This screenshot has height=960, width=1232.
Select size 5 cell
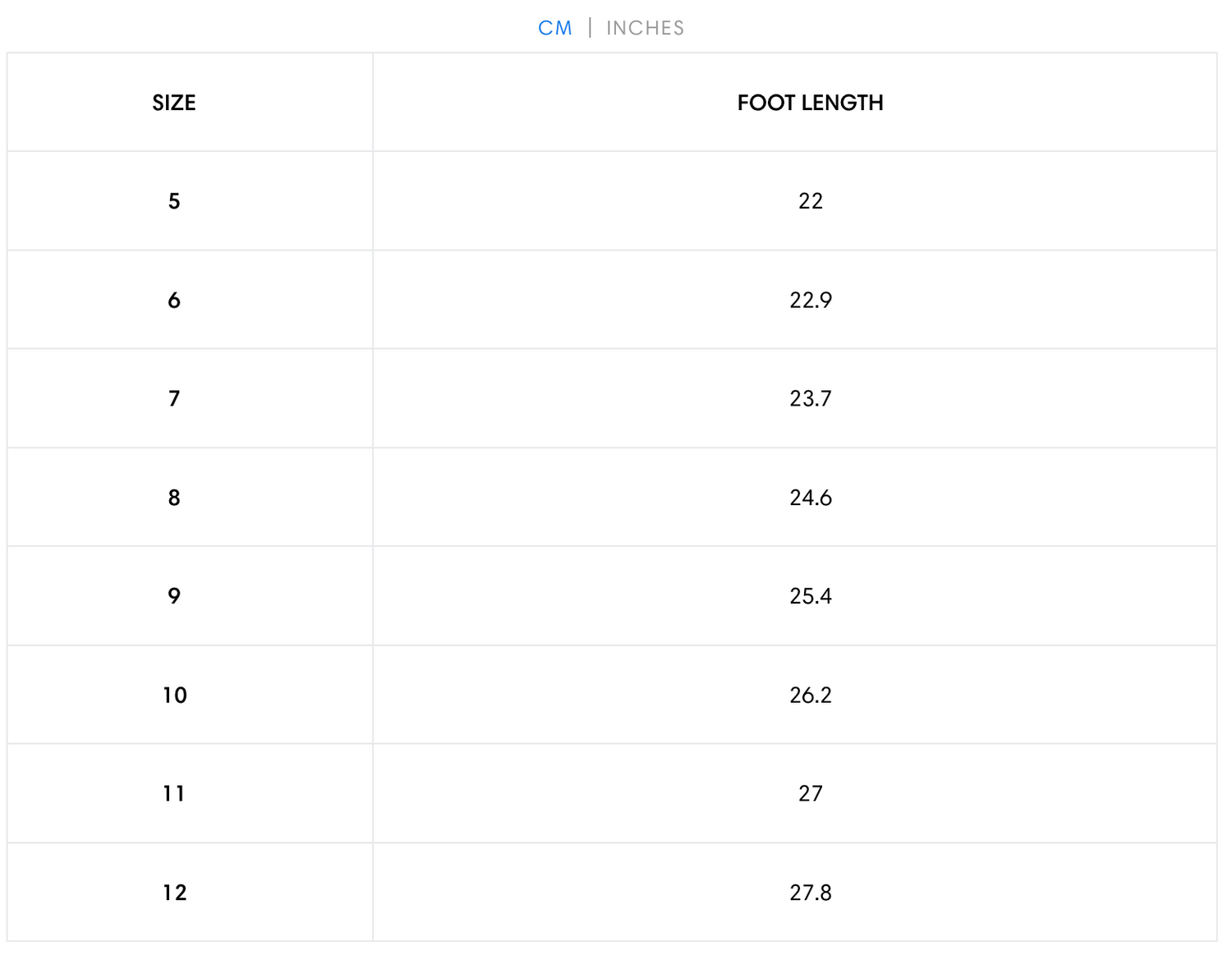(174, 201)
